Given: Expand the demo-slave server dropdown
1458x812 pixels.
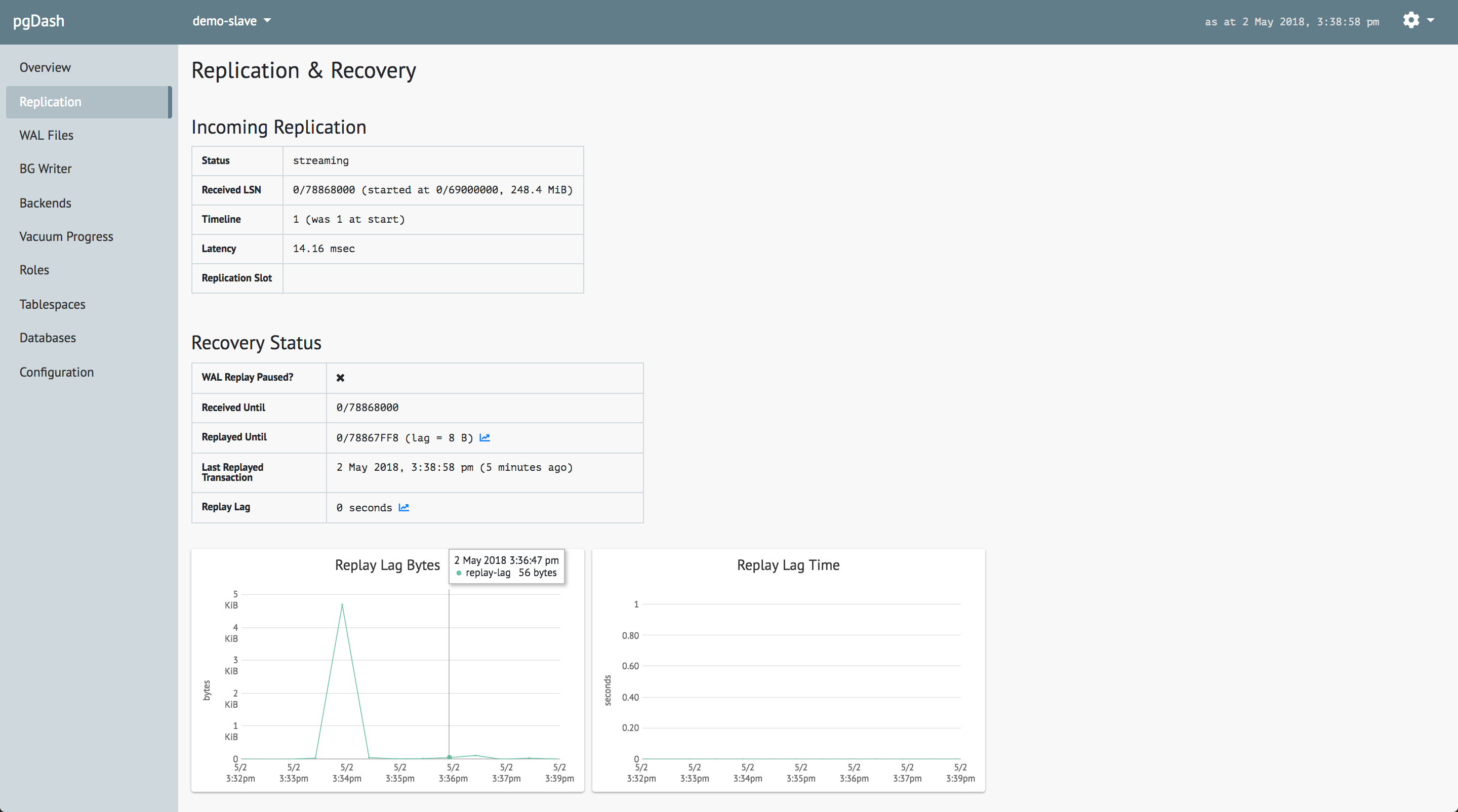Looking at the screenshot, I should [231, 21].
